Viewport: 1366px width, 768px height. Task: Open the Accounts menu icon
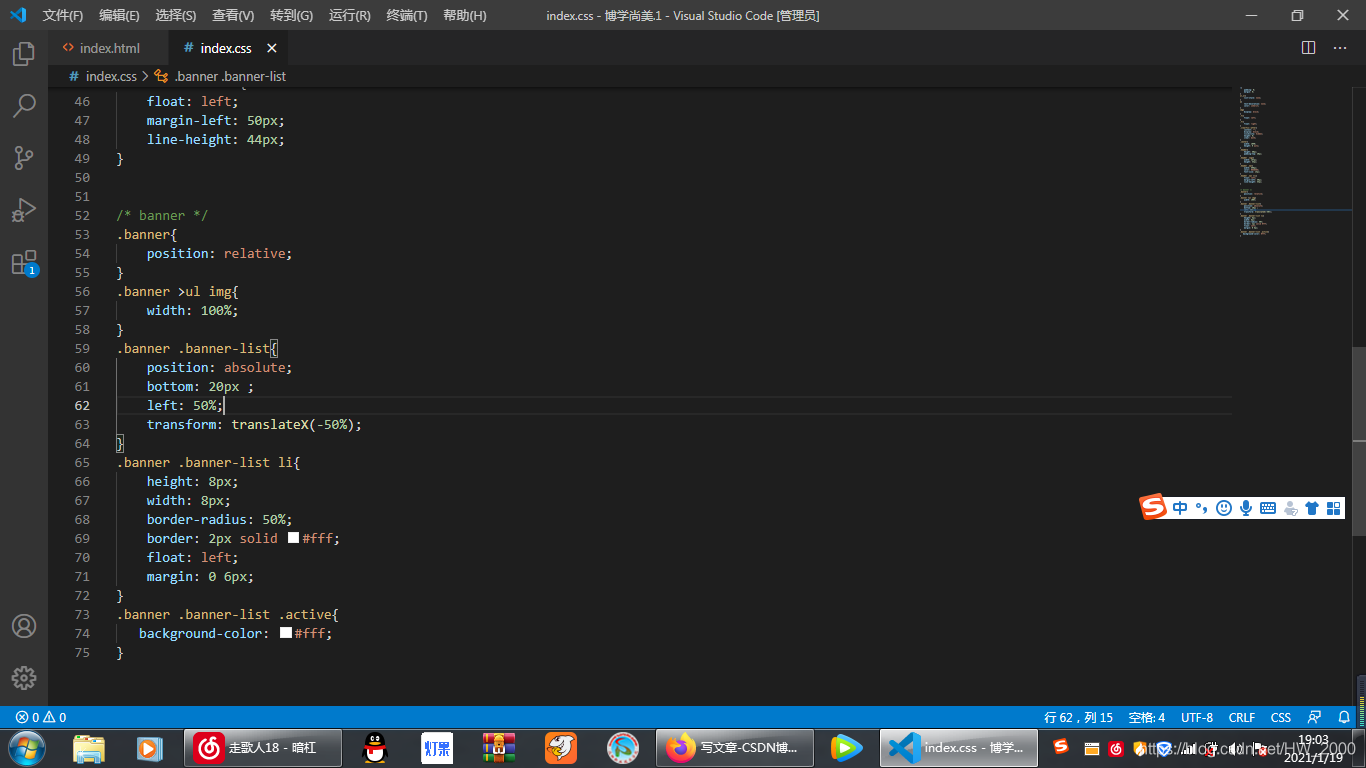pyautogui.click(x=24, y=626)
